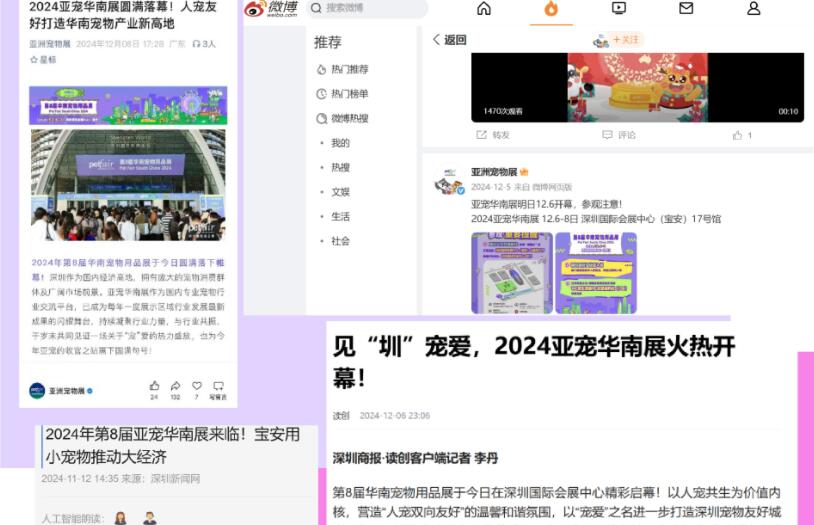This screenshot has width=814, height=525.
Task: Follow the account with +关注 button
Action: 628,40
